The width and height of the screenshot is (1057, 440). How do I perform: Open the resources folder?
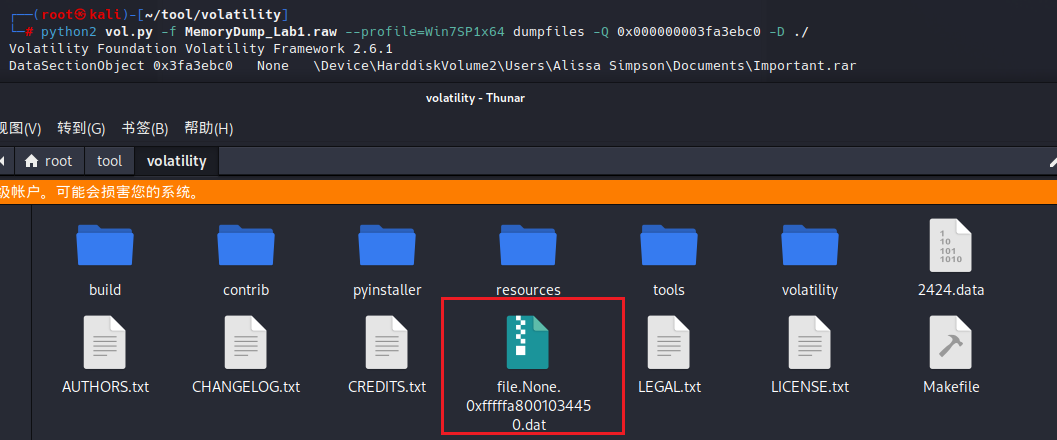(x=528, y=246)
